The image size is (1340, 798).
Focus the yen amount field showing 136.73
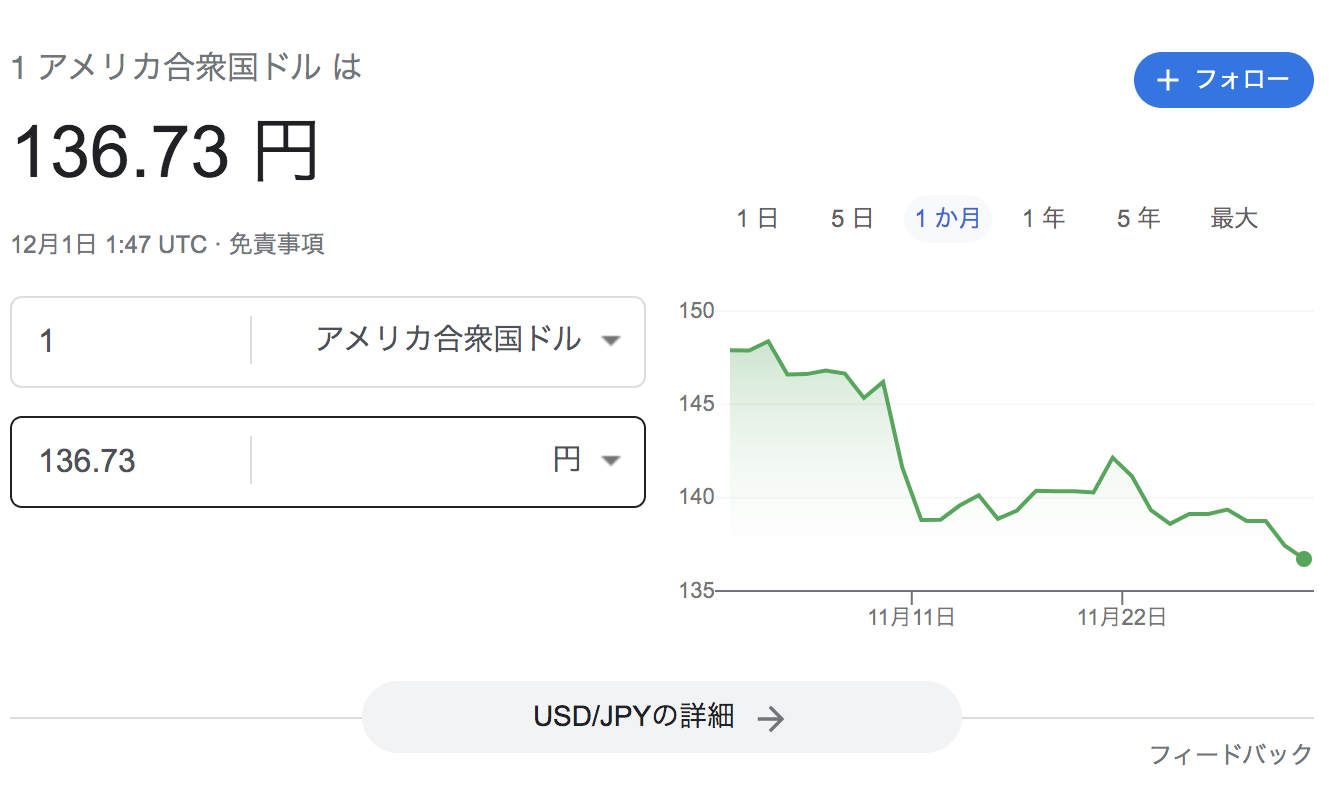coord(130,461)
